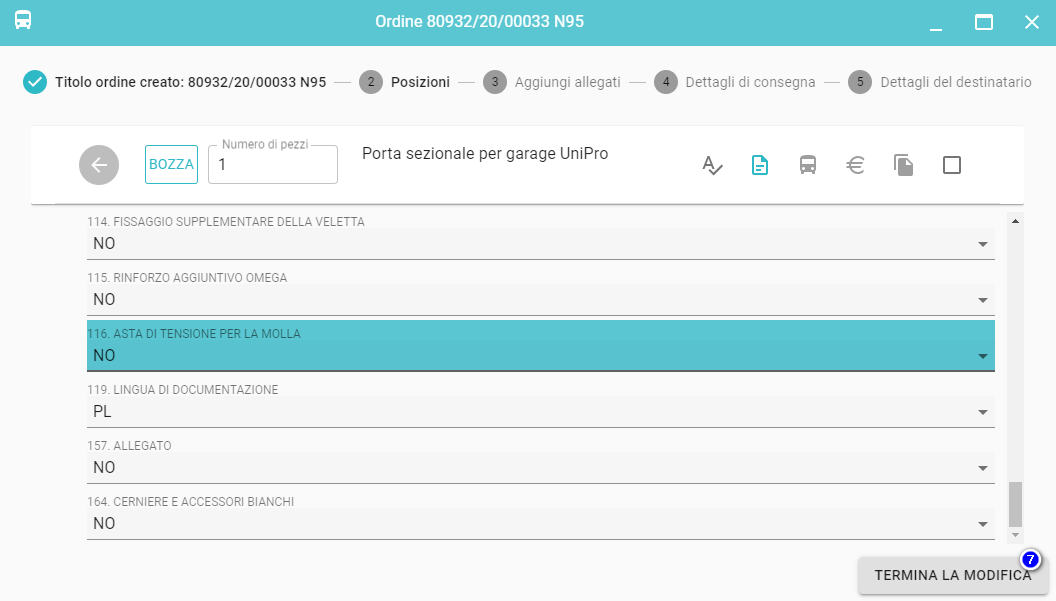Click the Numero di pezzi input field
Viewport: 1056px width, 601px height.
[273, 166]
